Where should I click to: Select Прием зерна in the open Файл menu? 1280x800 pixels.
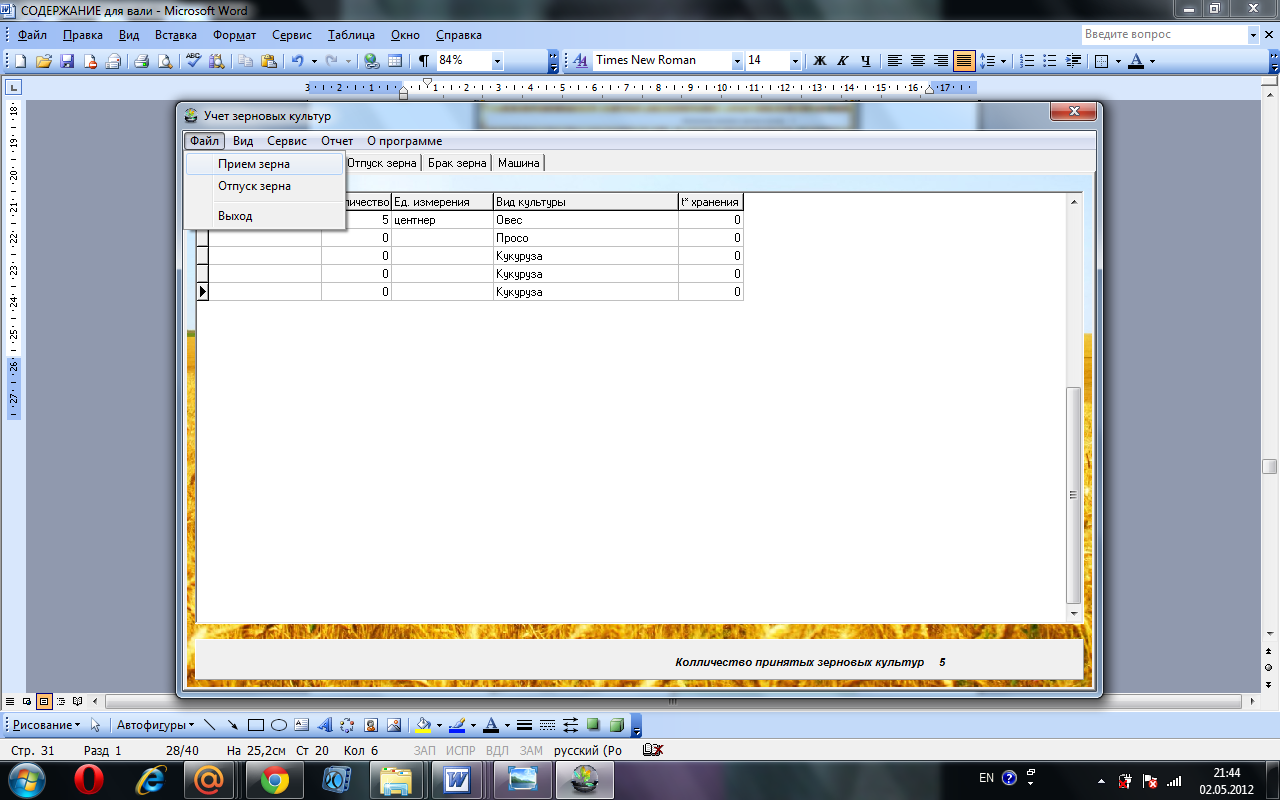tap(265, 164)
